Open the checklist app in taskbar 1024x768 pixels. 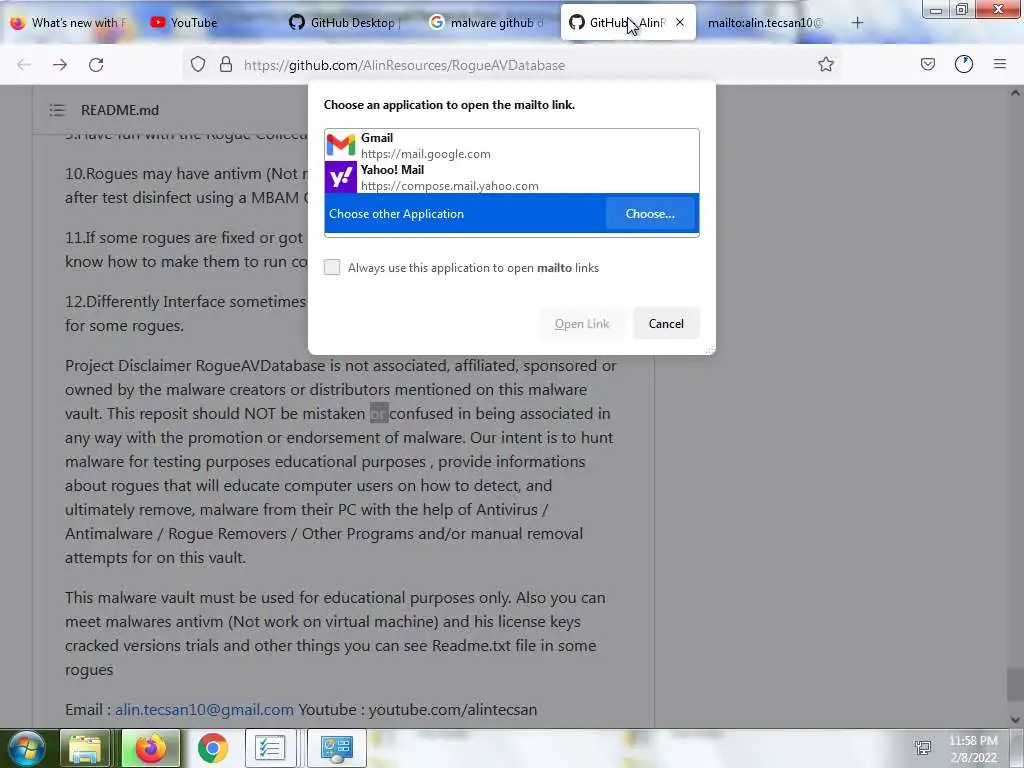[270, 748]
